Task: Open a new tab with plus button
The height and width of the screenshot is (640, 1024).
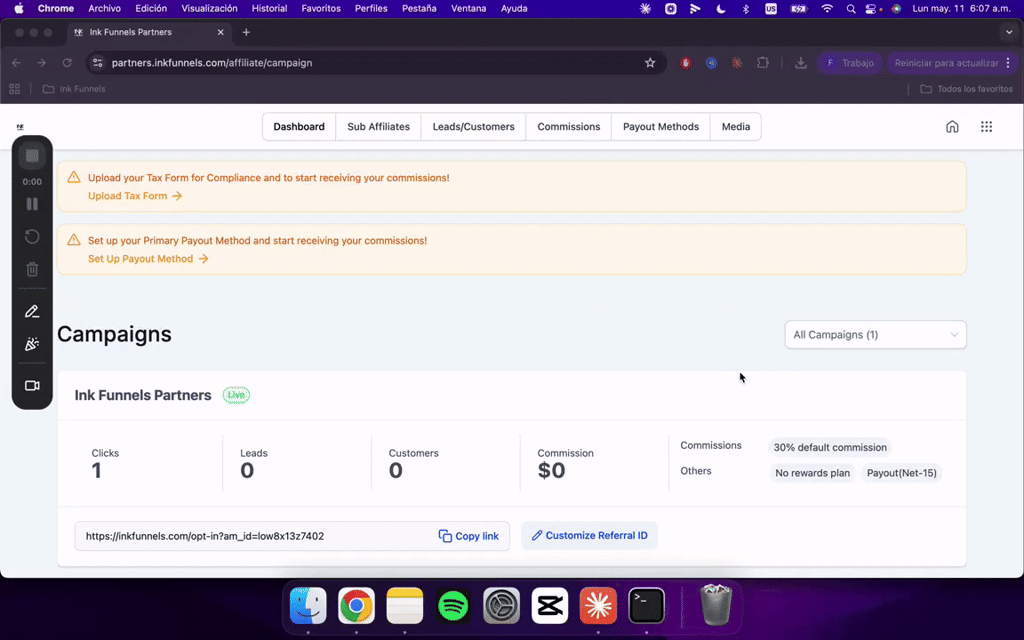Action: 246,32
